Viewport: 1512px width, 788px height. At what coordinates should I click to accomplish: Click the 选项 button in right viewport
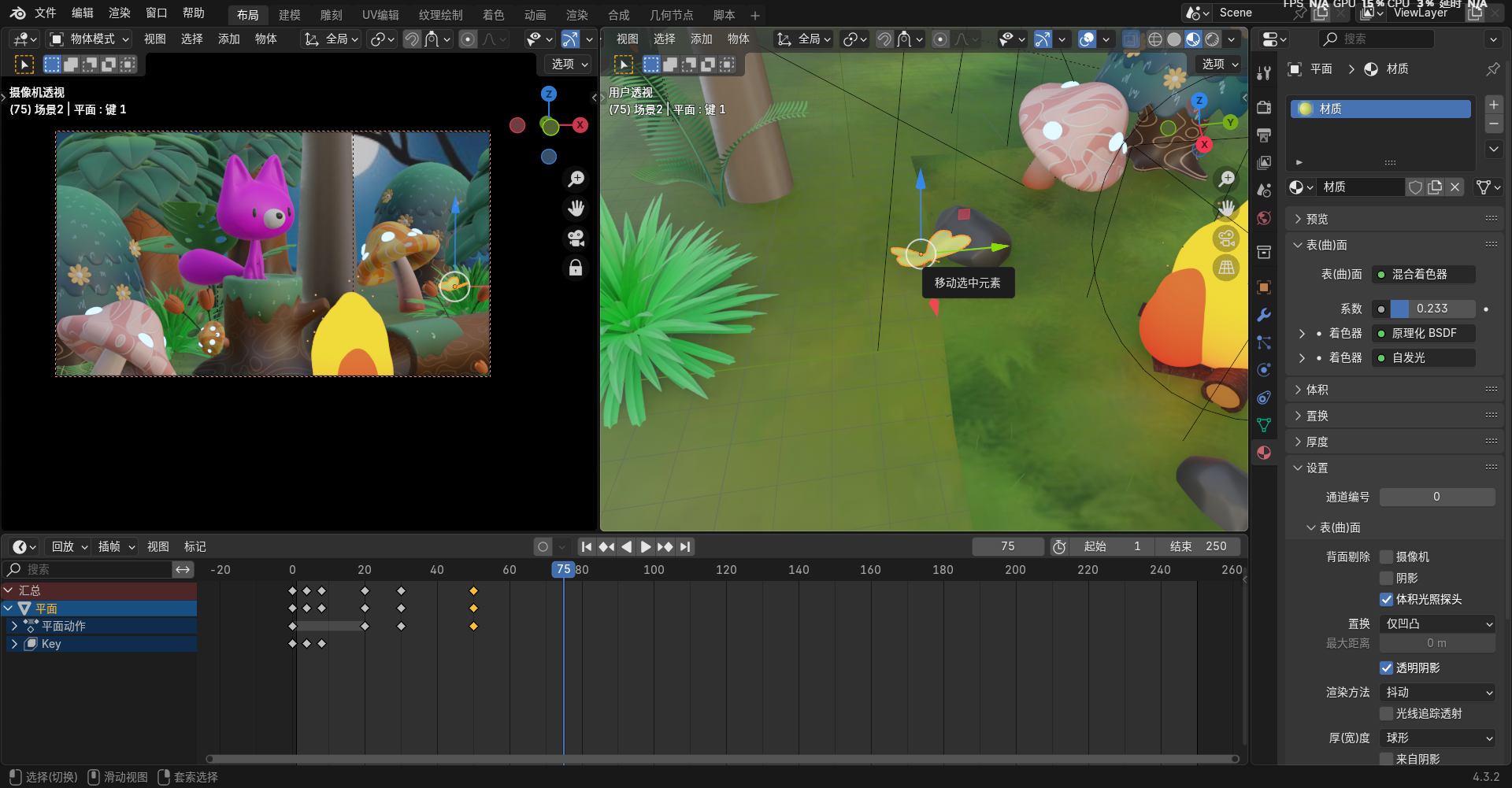[x=1220, y=64]
